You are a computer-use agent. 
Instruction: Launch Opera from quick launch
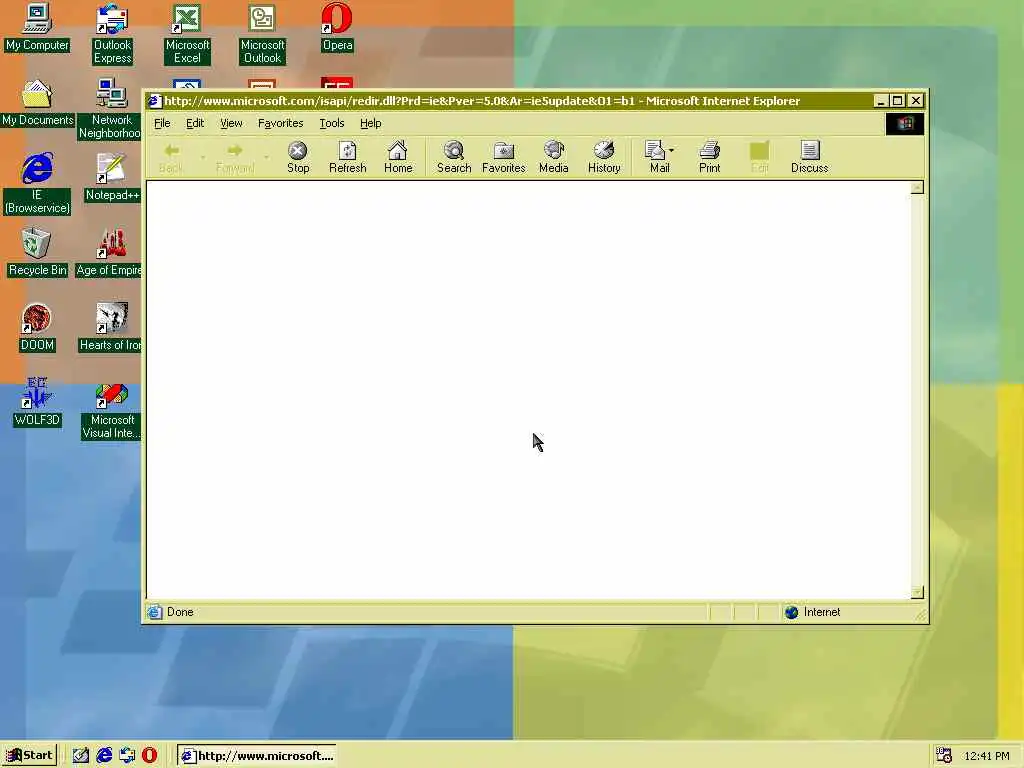coord(150,756)
